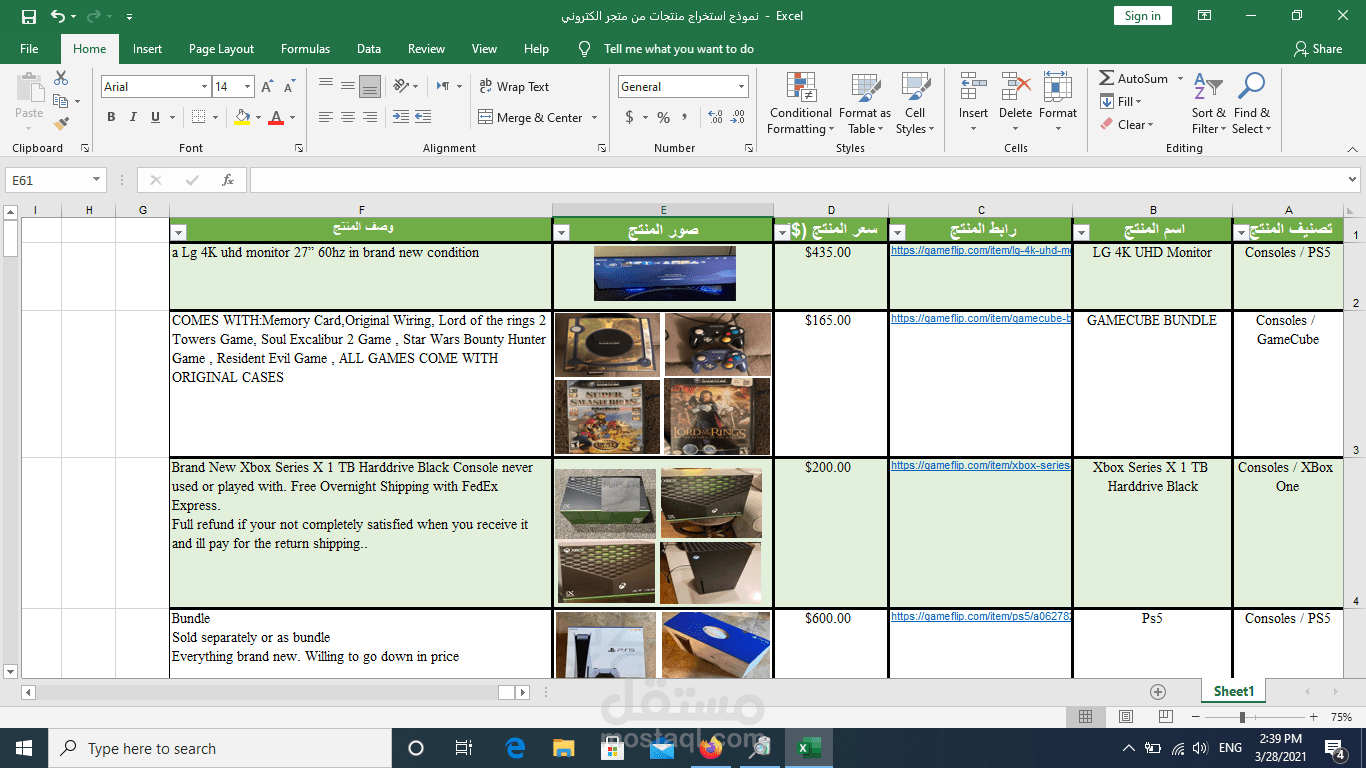Decrease decimal places

tap(738, 117)
